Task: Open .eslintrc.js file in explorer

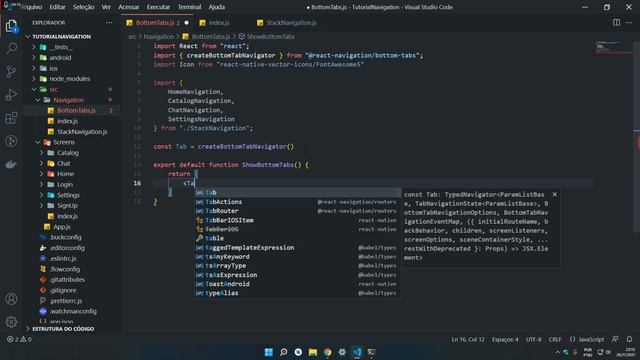Action: pos(63,258)
